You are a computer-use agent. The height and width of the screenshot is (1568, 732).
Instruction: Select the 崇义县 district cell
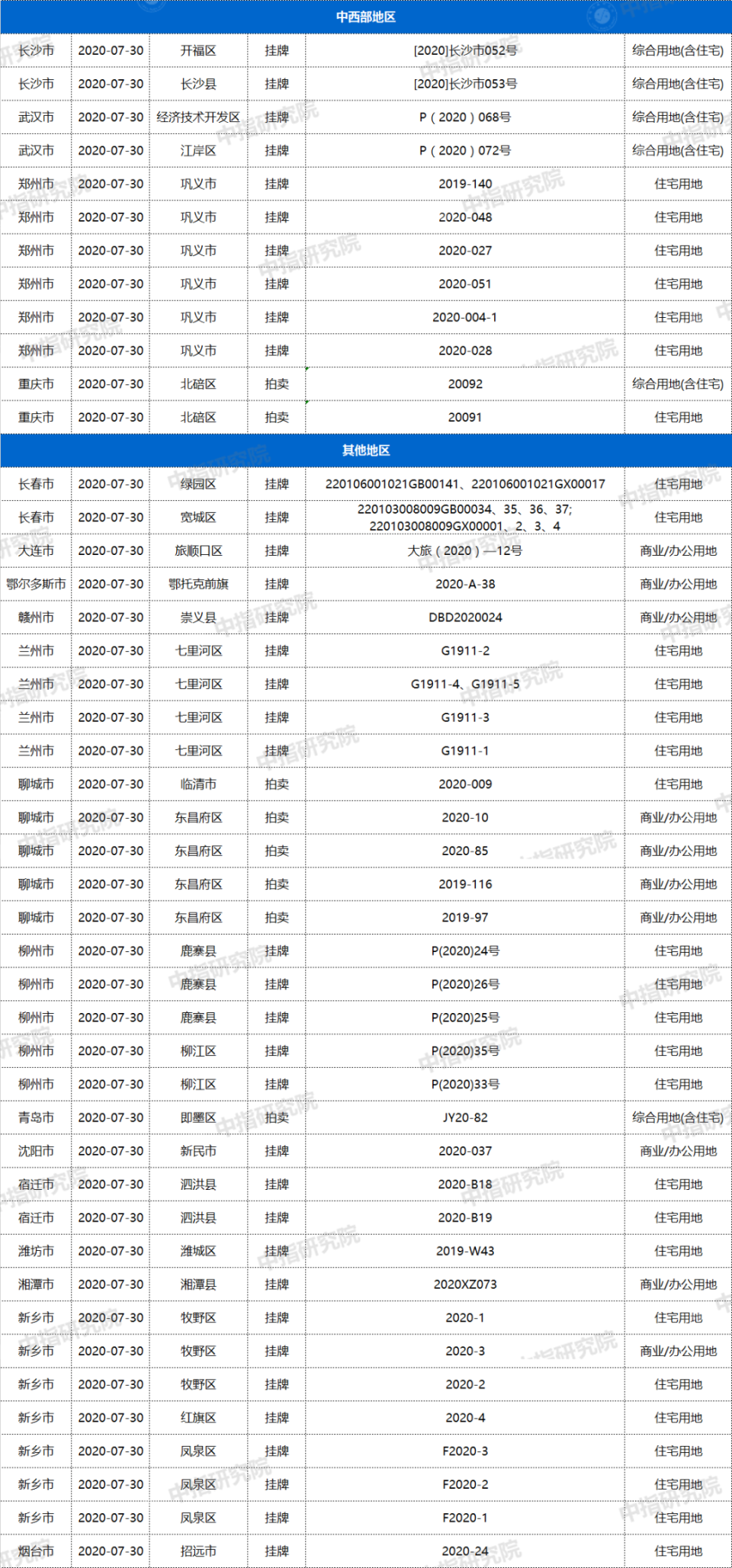[198, 617]
